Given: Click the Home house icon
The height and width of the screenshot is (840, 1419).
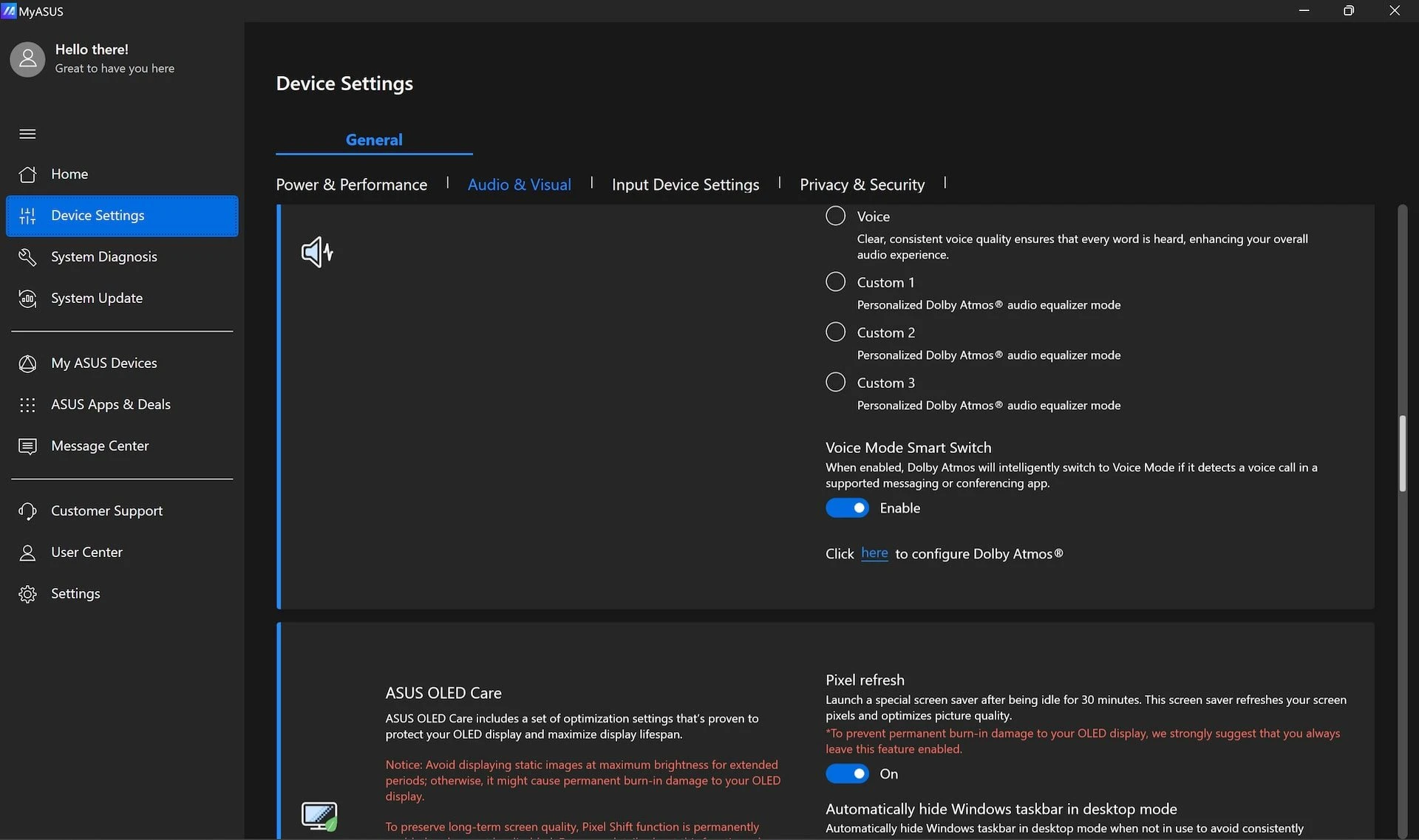Looking at the screenshot, I should click(27, 174).
